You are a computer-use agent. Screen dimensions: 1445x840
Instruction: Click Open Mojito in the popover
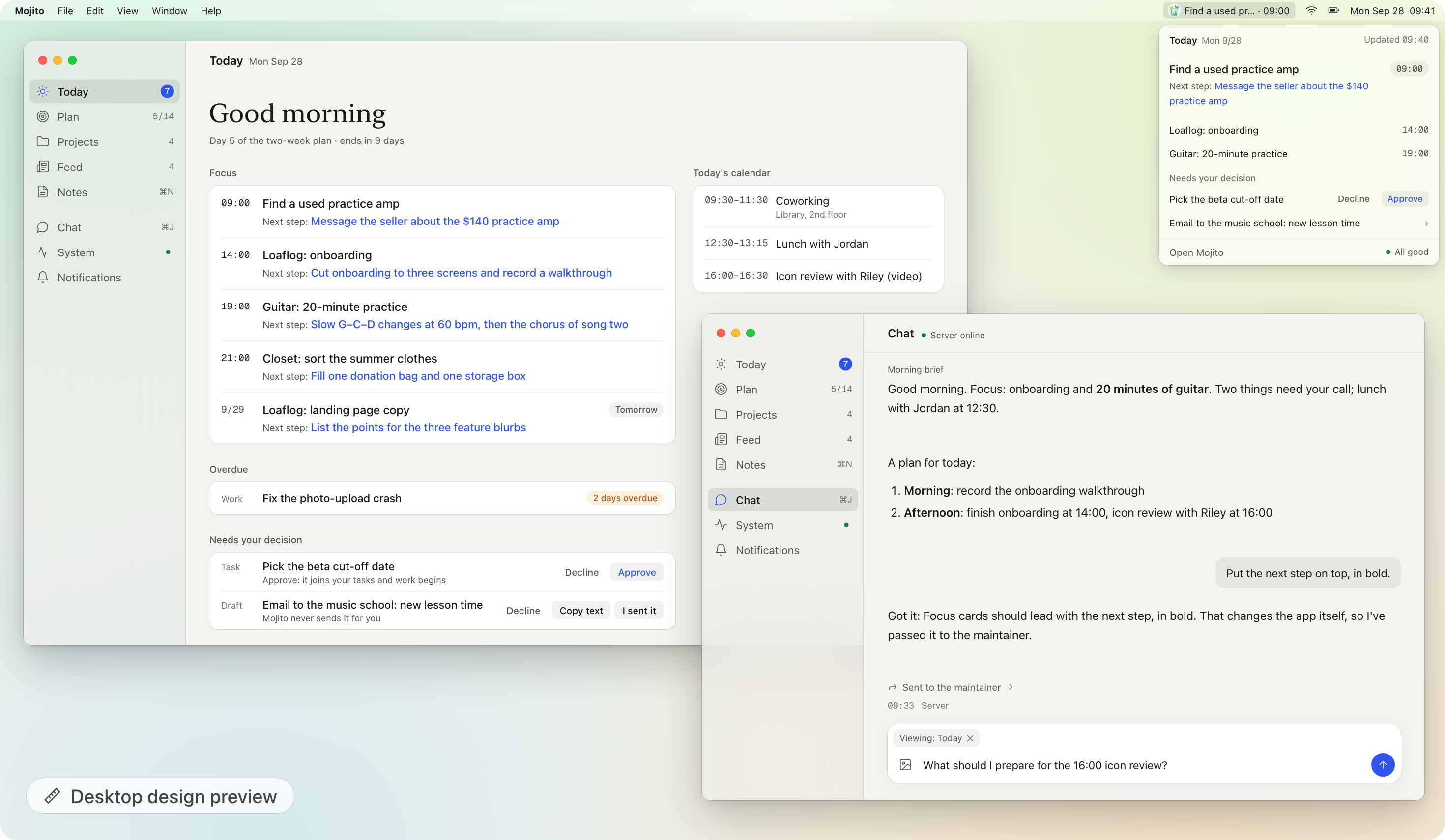pyautogui.click(x=1195, y=252)
